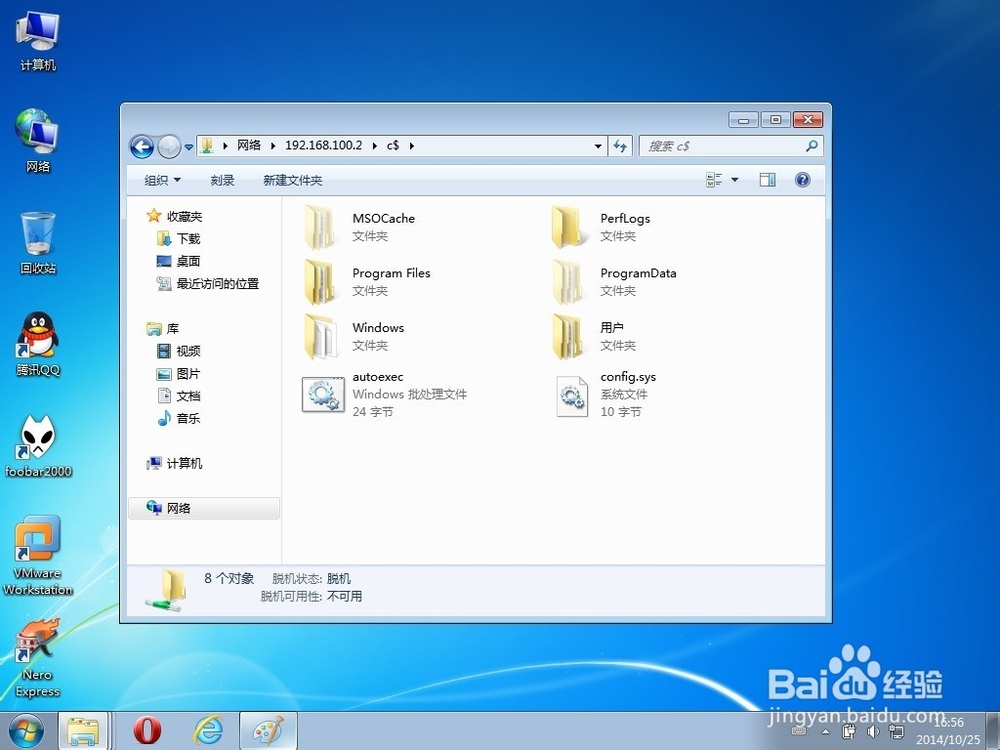Open 下载 in the navigation pane
1000x750 pixels.
click(x=179, y=239)
